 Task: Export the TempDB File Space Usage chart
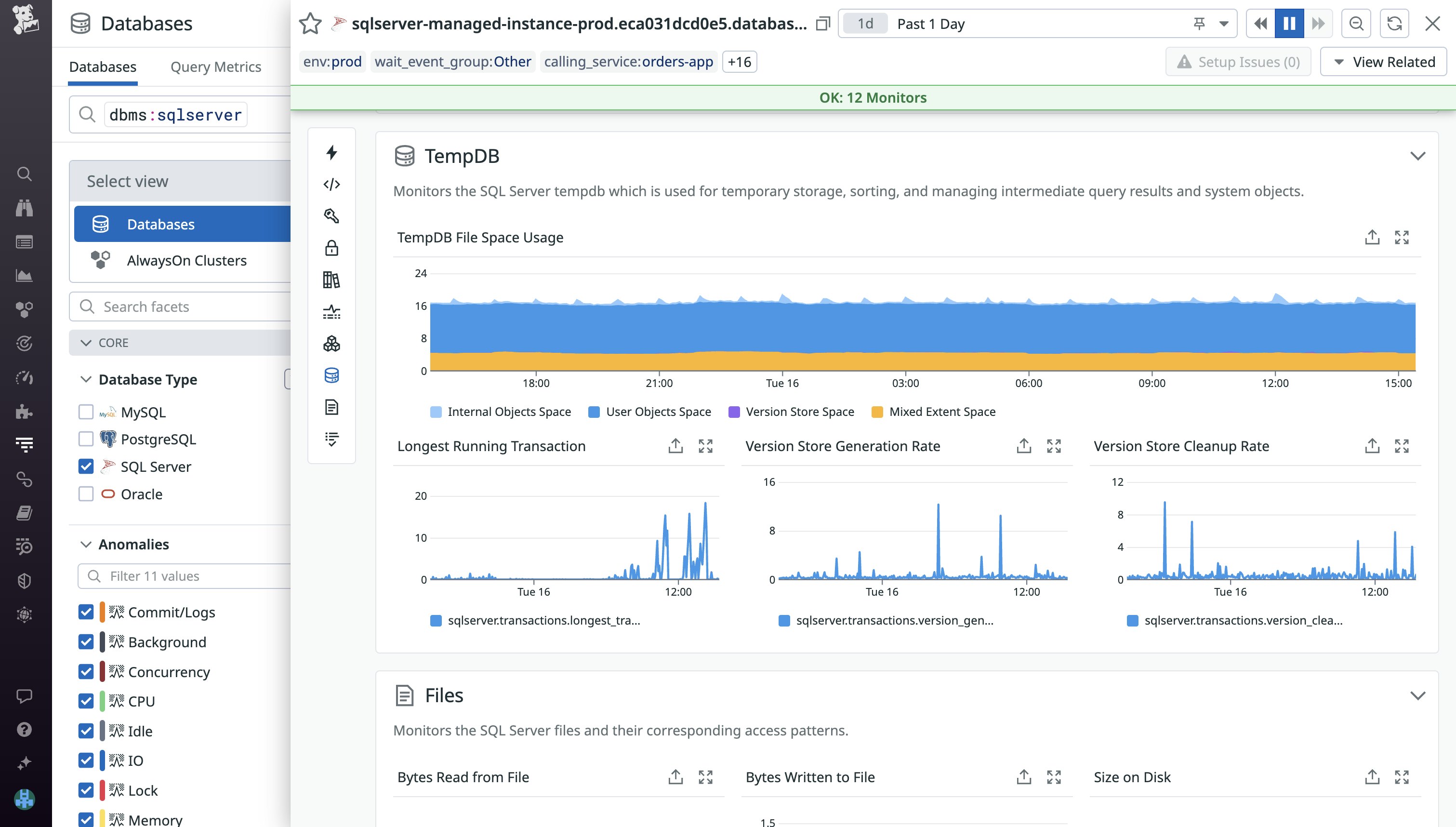click(1372, 237)
